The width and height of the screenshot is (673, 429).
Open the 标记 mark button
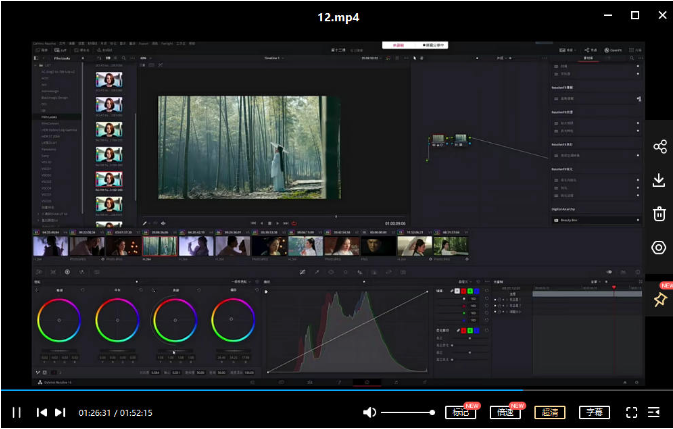461,413
